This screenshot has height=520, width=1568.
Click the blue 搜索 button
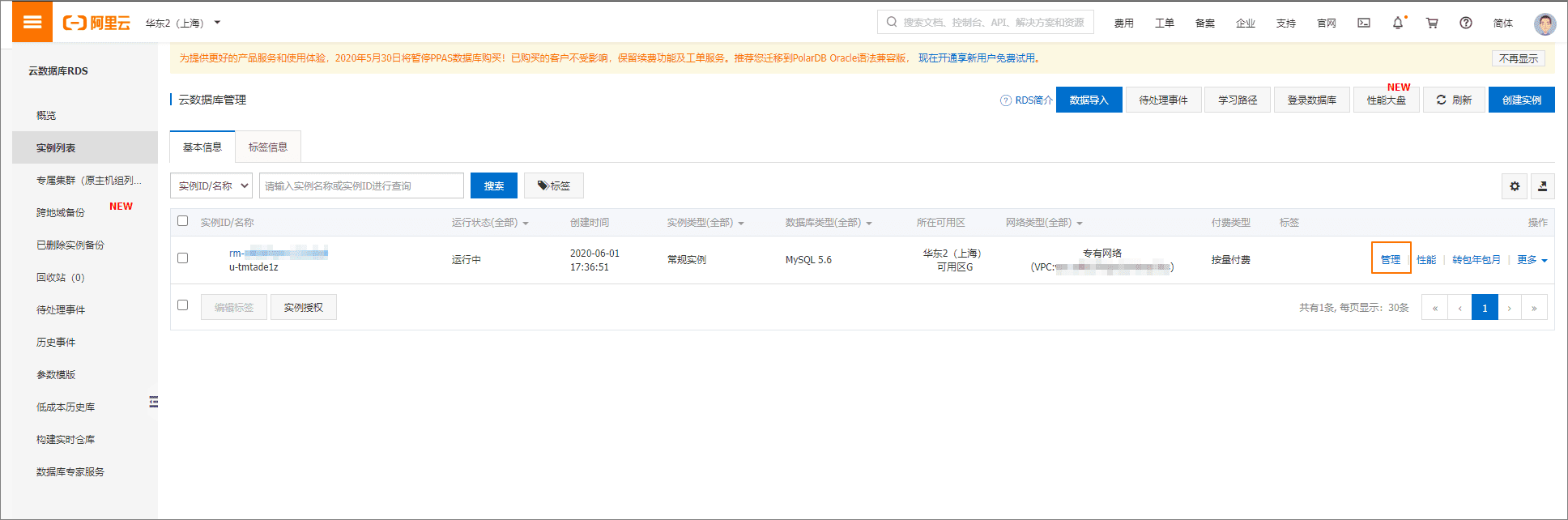(x=494, y=185)
